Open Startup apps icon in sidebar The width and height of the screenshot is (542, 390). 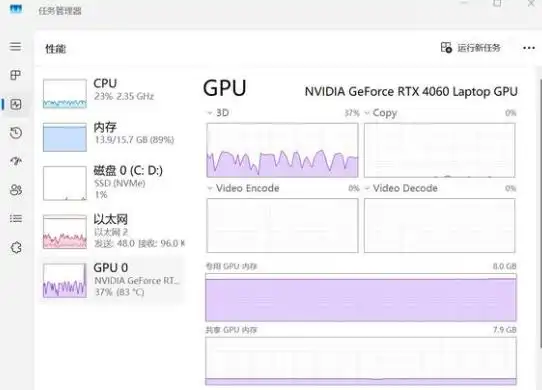coord(16,161)
